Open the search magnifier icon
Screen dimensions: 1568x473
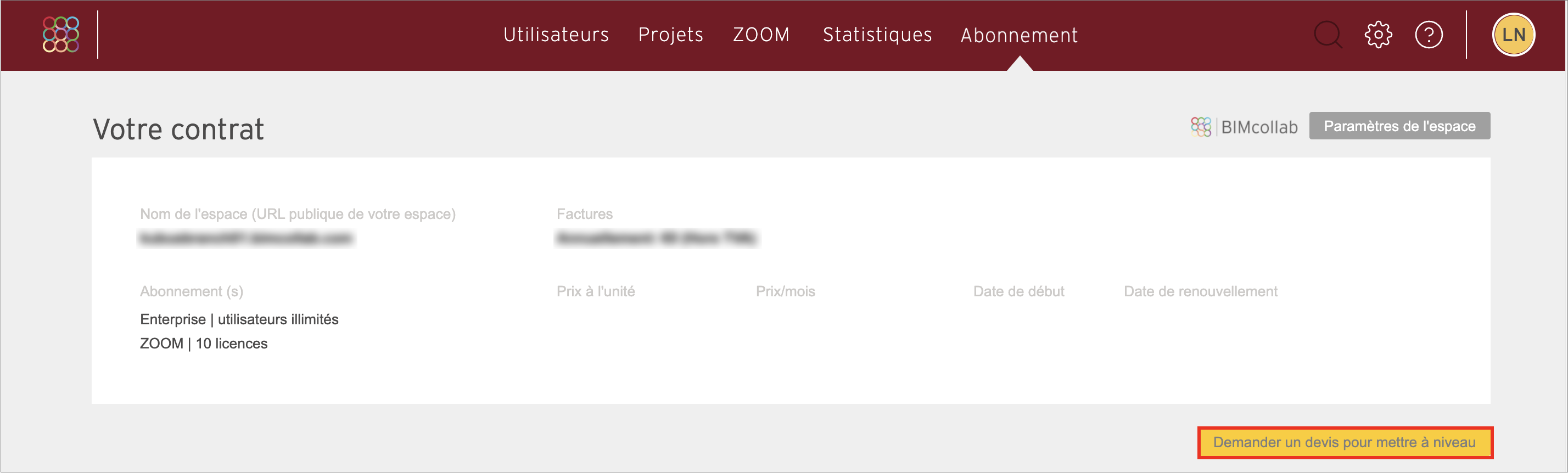point(1328,35)
